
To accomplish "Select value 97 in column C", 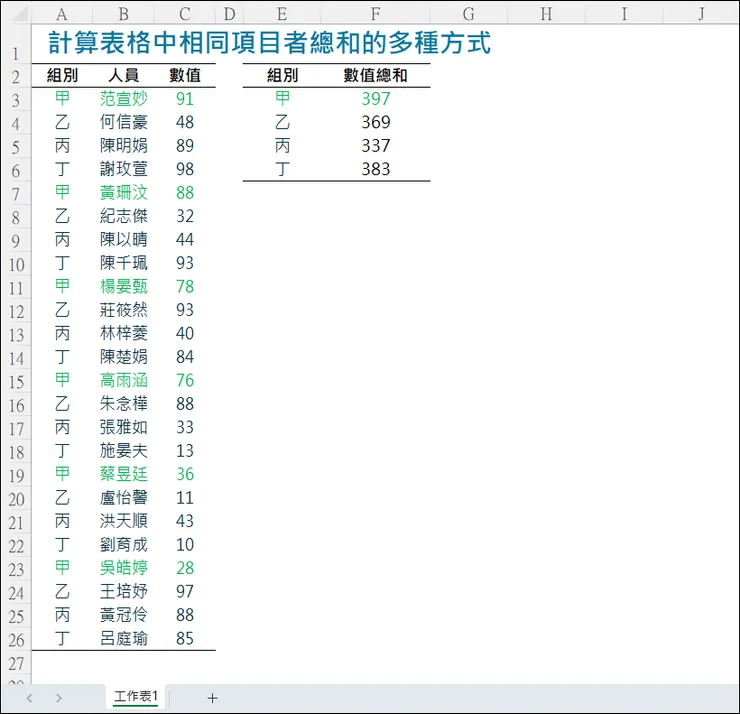I will coord(185,591).
